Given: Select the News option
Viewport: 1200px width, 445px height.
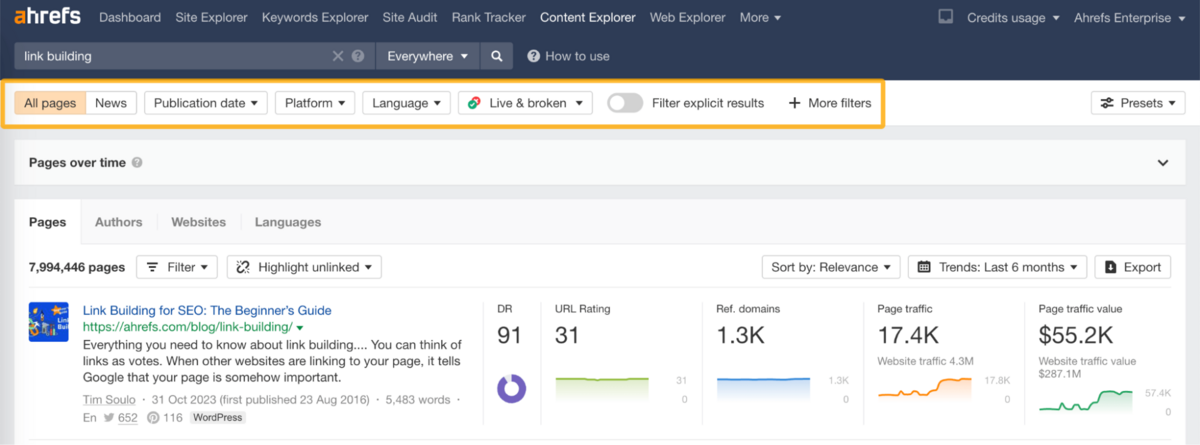Looking at the screenshot, I should (x=111, y=103).
